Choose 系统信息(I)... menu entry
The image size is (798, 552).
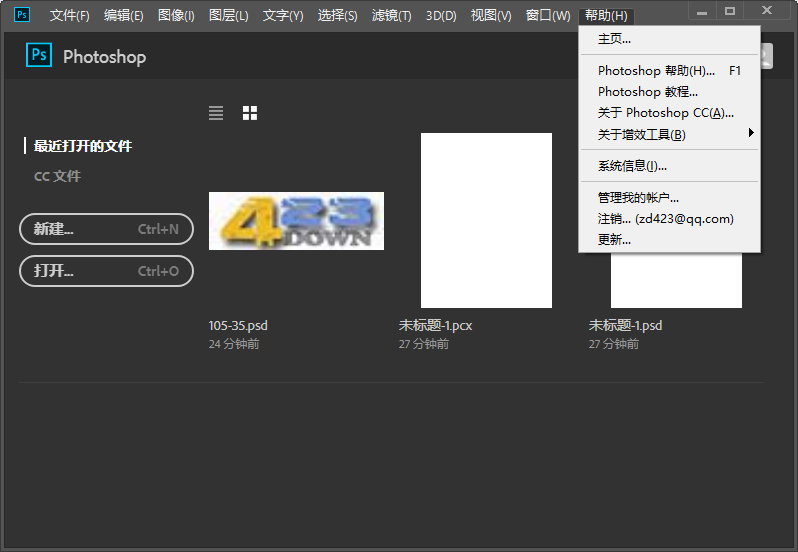coord(669,166)
